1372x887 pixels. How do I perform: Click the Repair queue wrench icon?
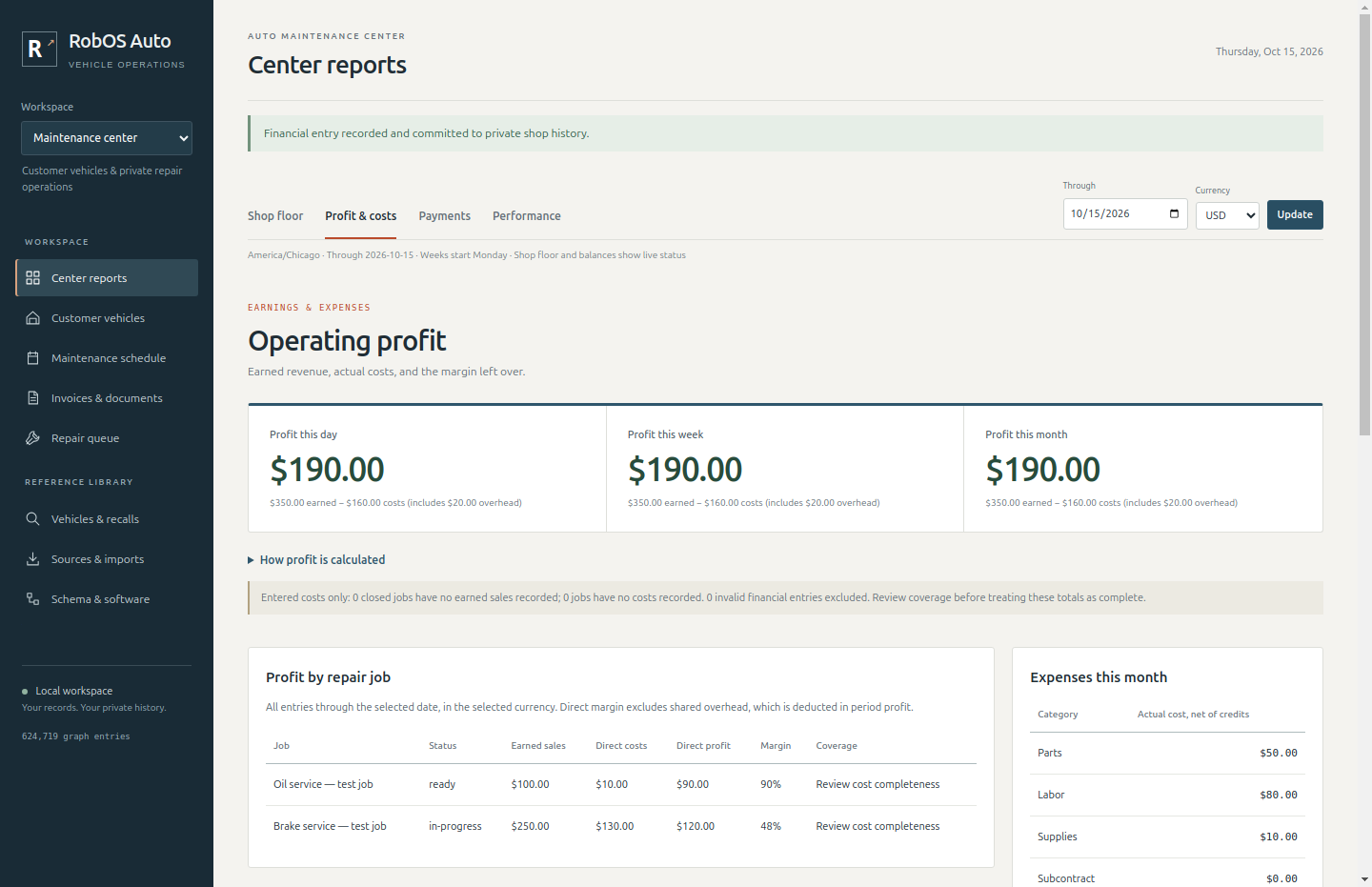pyautogui.click(x=32, y=438)
